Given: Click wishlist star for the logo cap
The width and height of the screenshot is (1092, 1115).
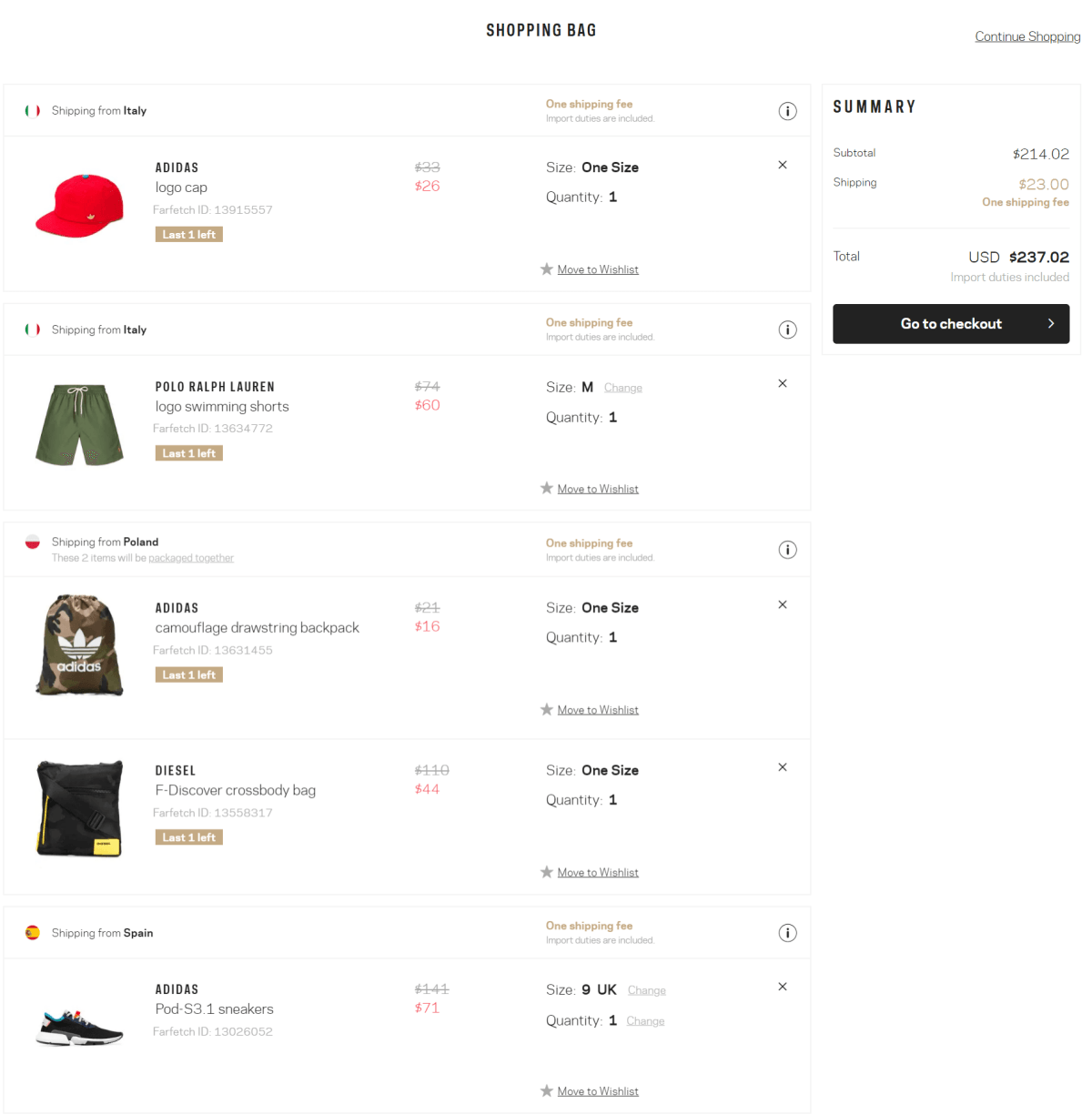Looking at the screenshot, I should click(547, 269).
